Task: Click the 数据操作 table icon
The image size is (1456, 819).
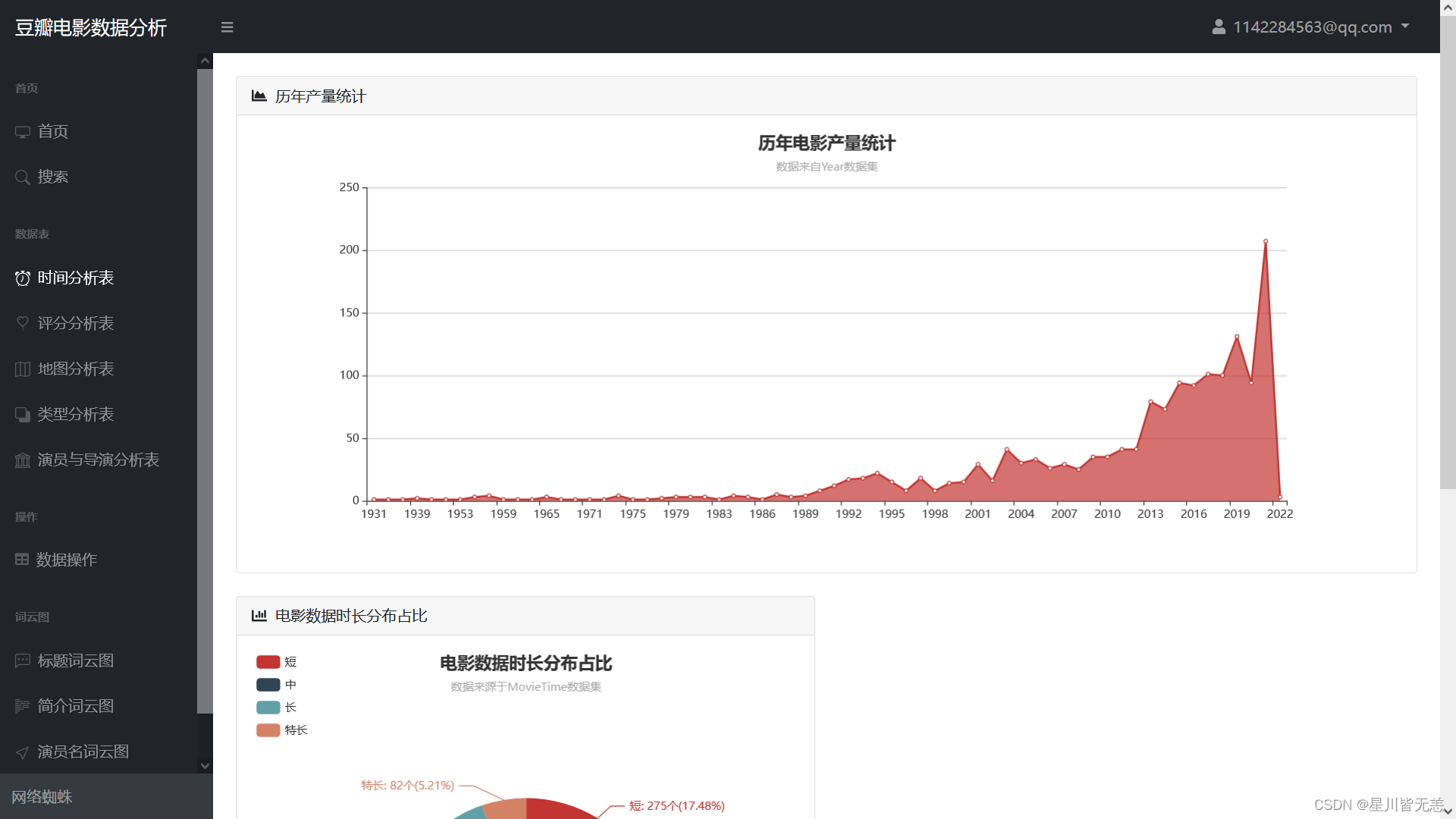Action: pyautogui.click(x=22, y=560)
